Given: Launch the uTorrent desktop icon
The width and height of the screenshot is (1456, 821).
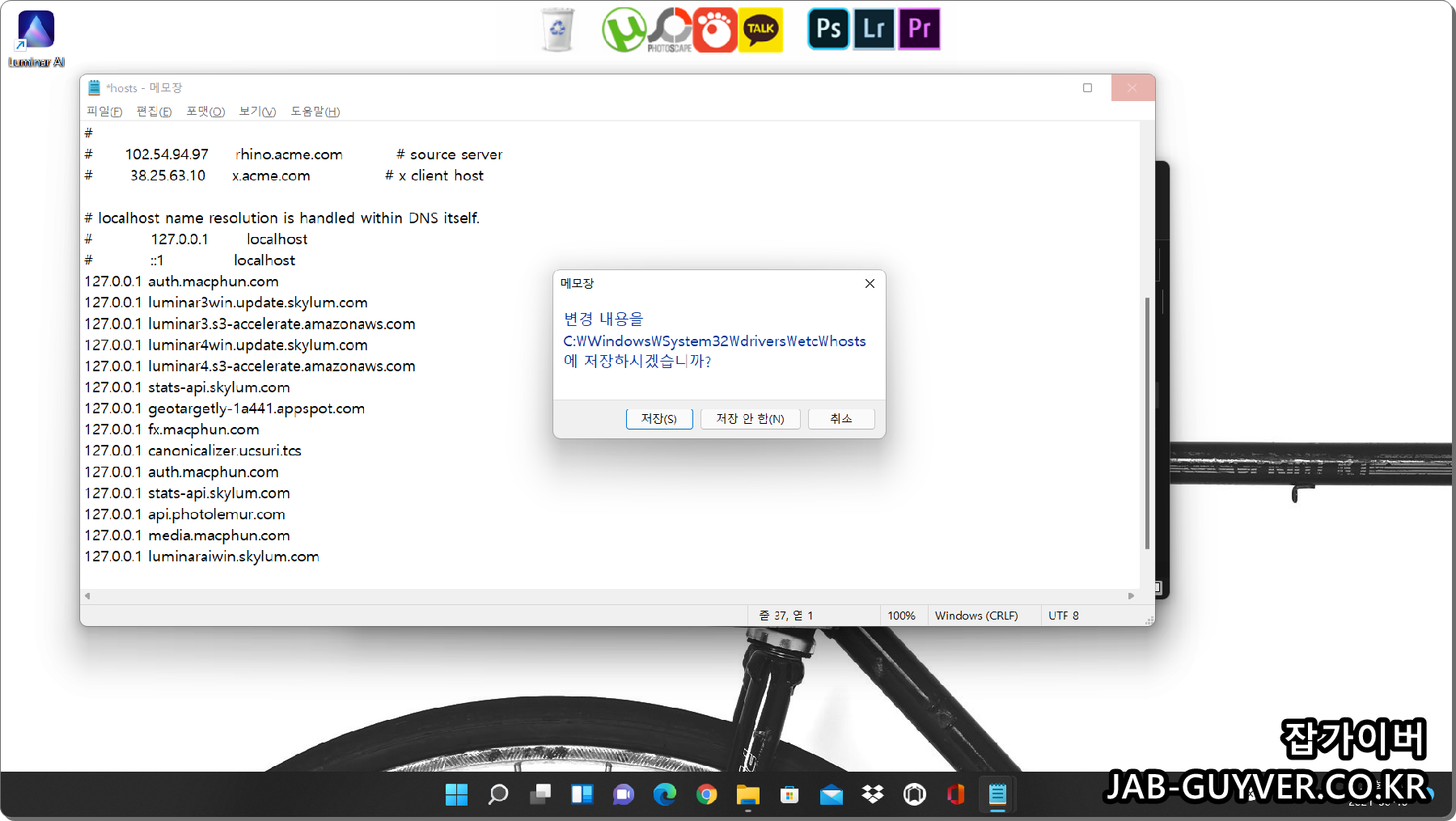Looking at the screenshot, I should (624, 30).
